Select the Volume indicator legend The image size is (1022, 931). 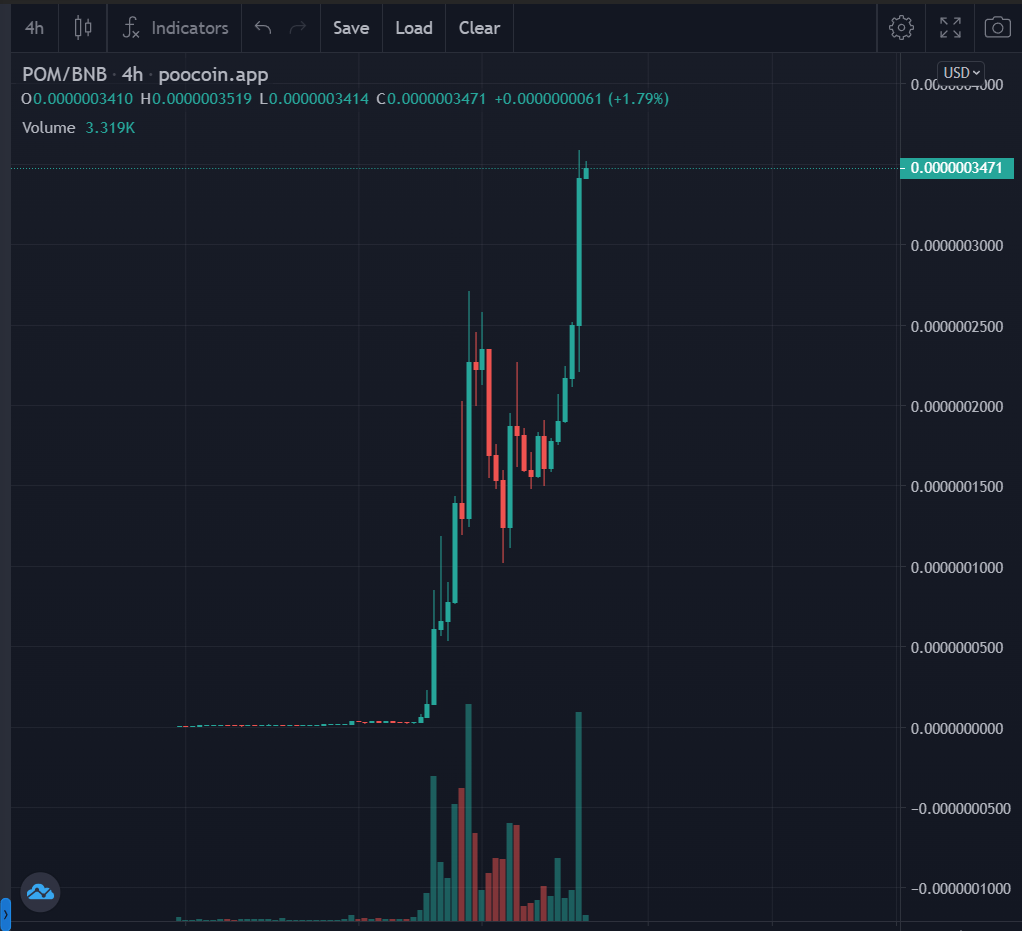coord(49,128)
